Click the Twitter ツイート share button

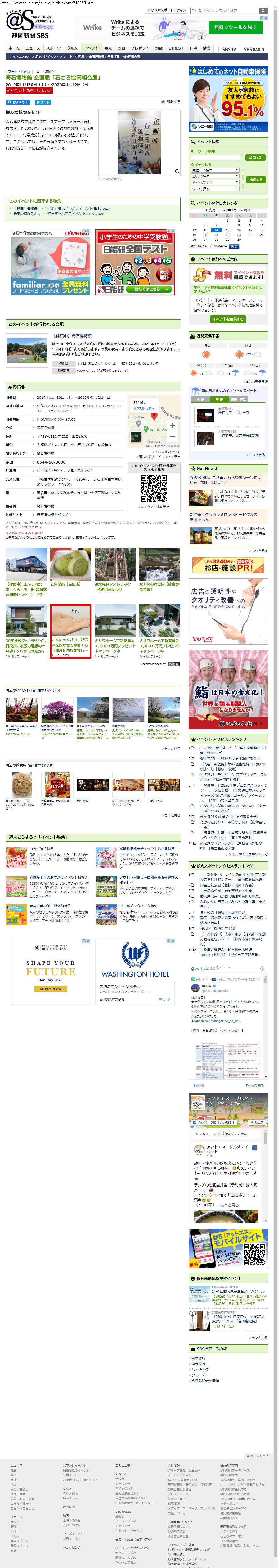(43, 102)
